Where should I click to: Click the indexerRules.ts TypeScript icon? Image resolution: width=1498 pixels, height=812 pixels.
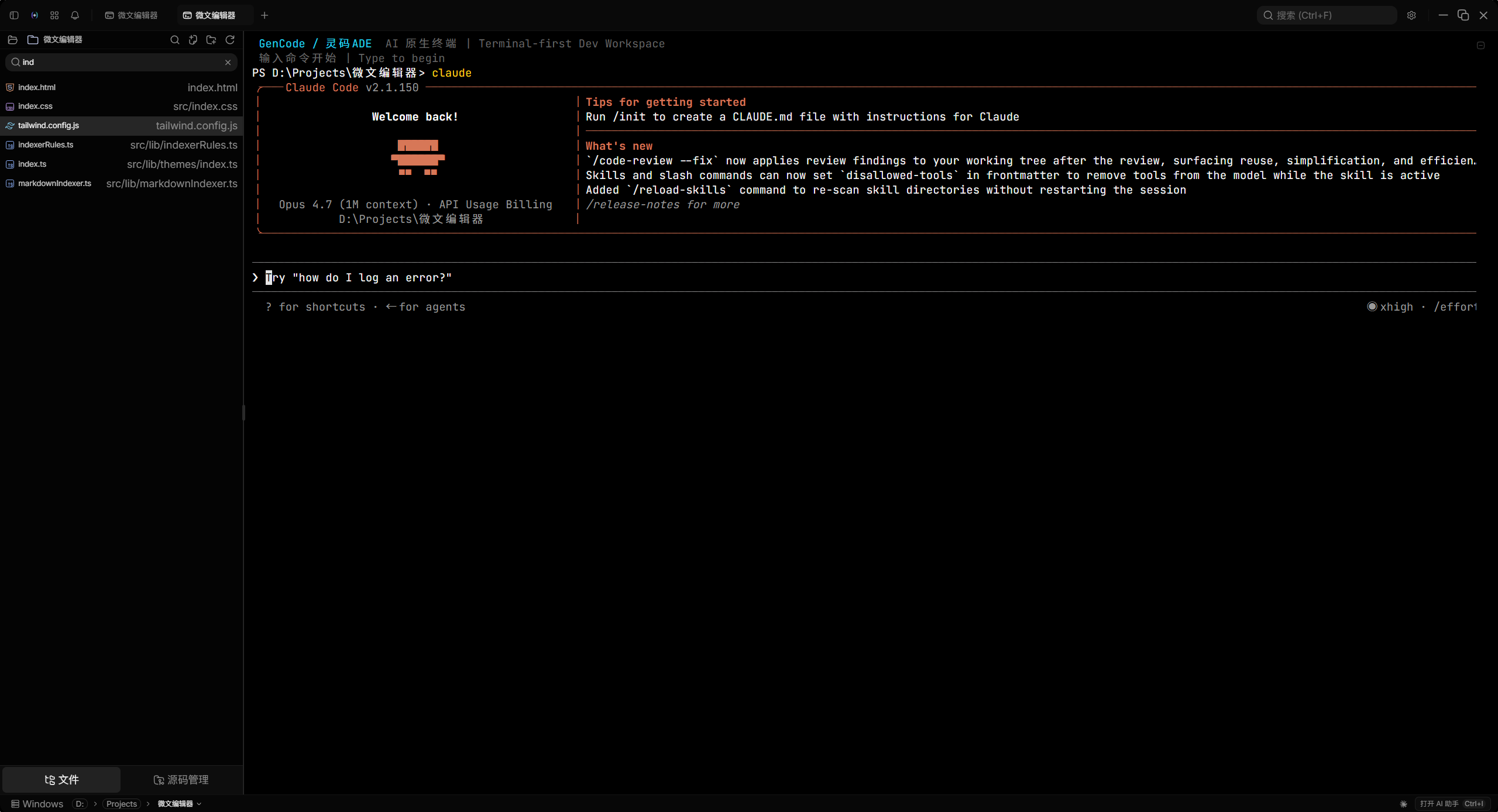pos(10,145)
